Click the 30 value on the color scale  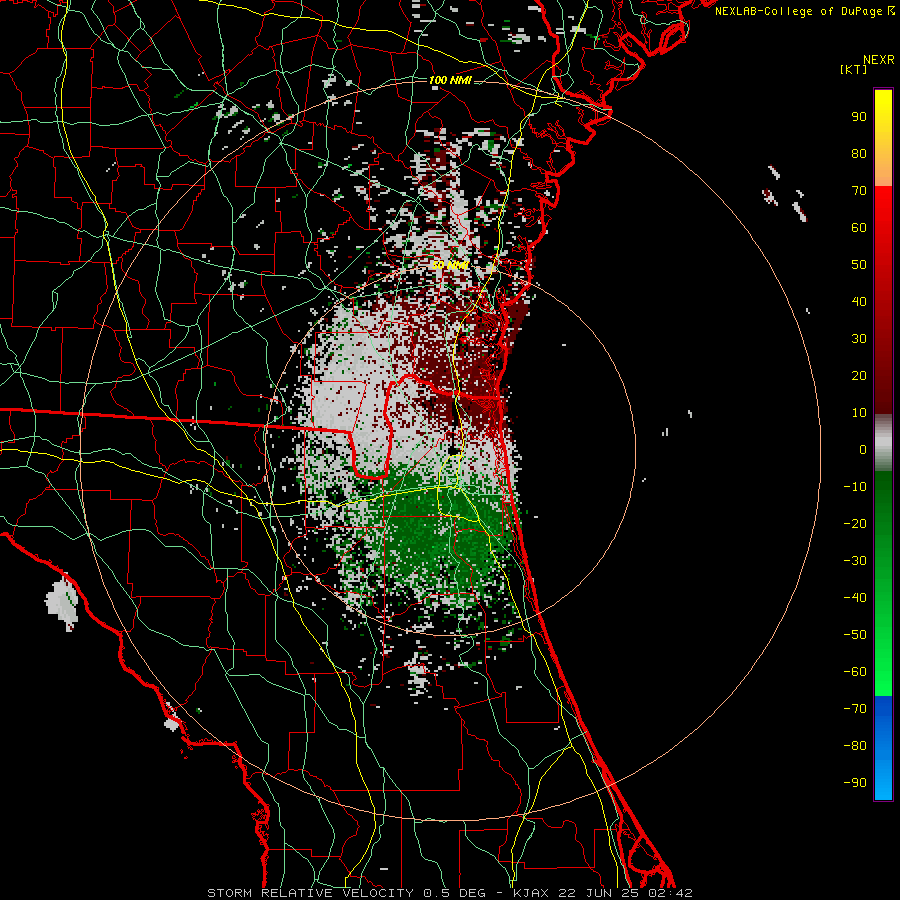[859, 339]
